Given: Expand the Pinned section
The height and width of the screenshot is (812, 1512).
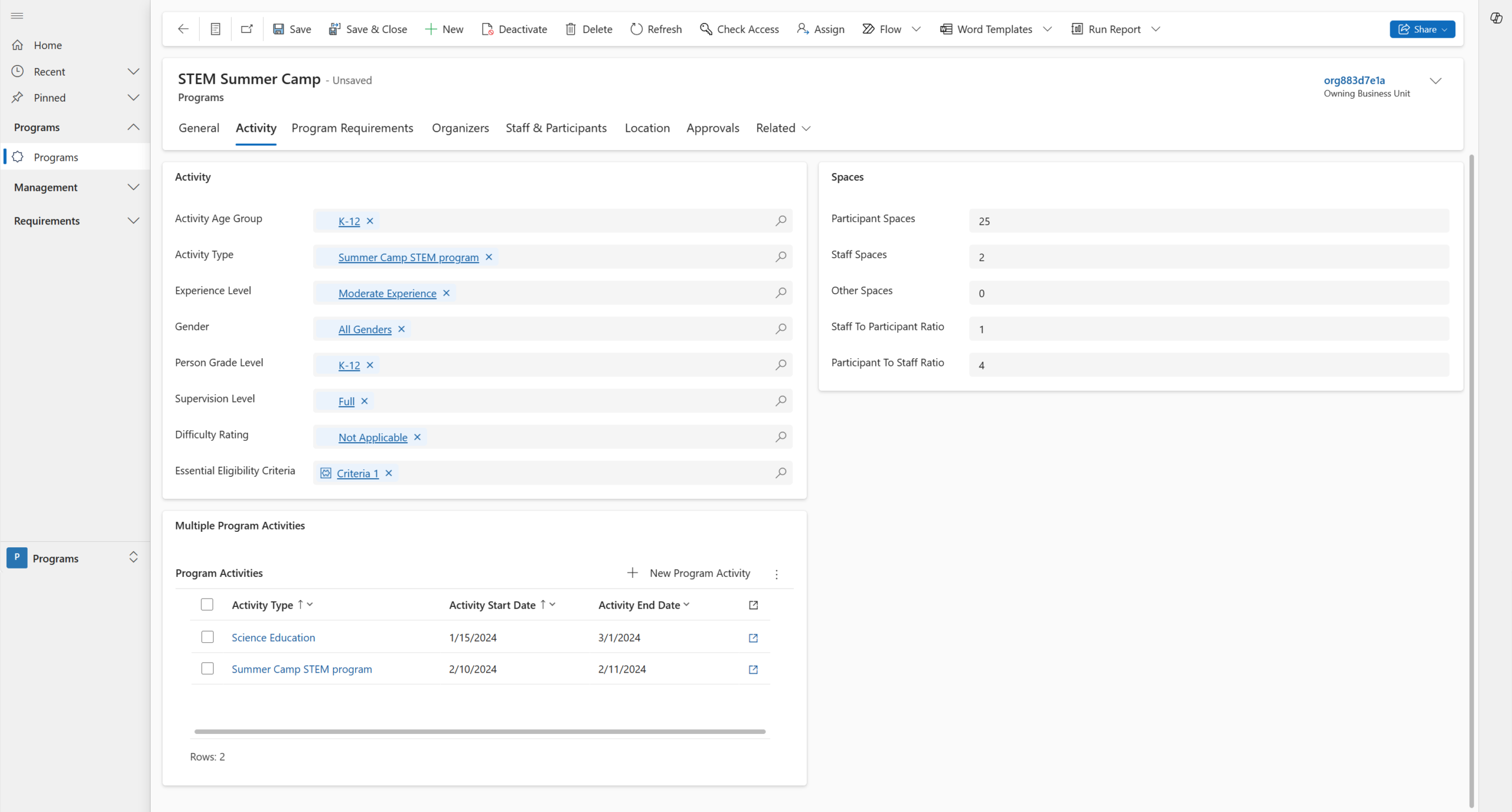Looking at the screenshot, I should 133,98.
